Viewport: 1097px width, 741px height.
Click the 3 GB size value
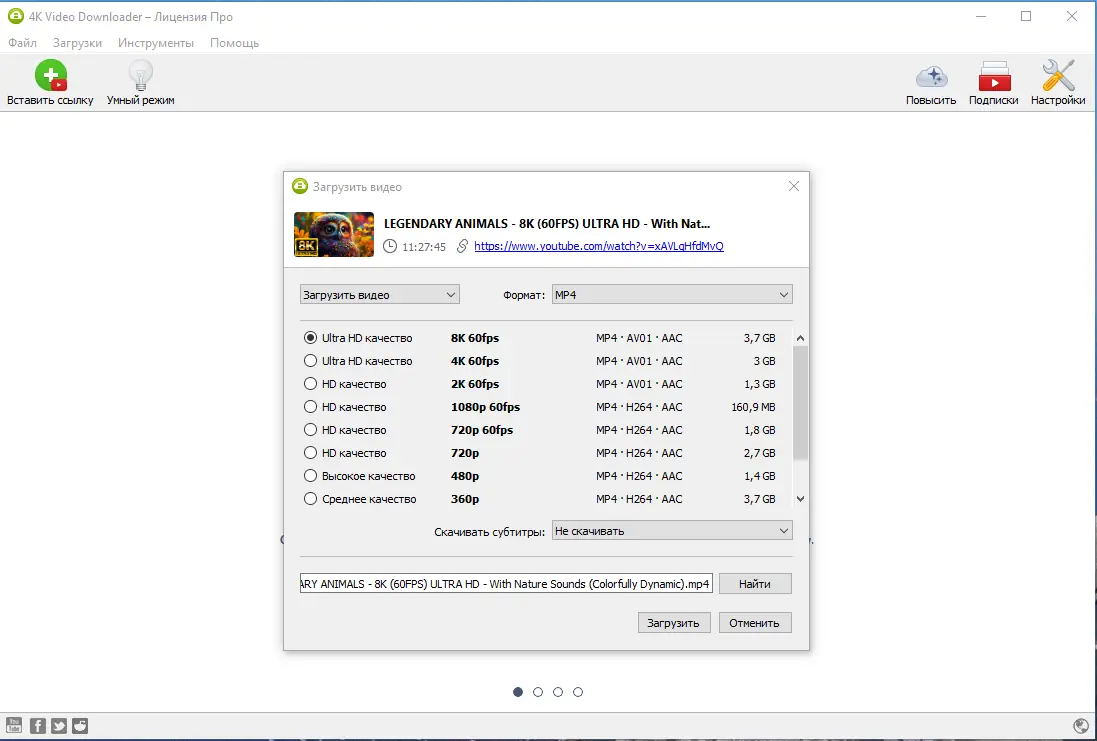pos(765,361)
